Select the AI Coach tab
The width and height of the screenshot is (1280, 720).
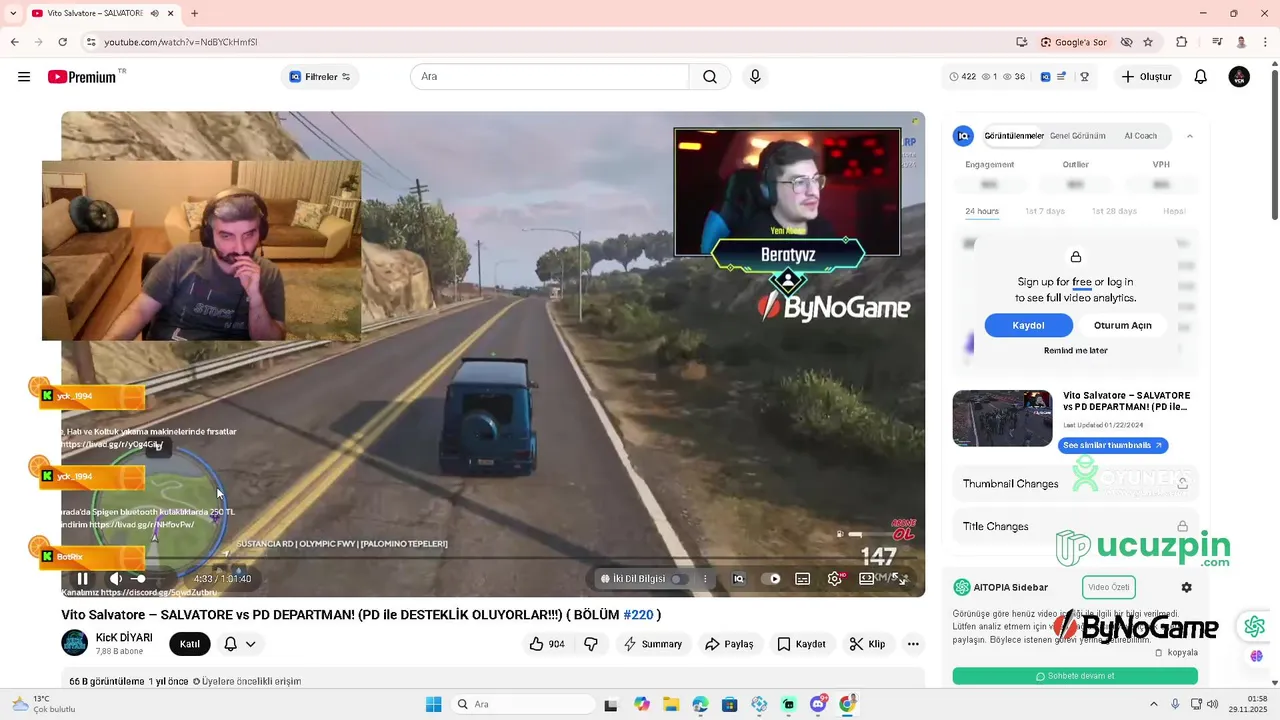tap(1141, 136)
